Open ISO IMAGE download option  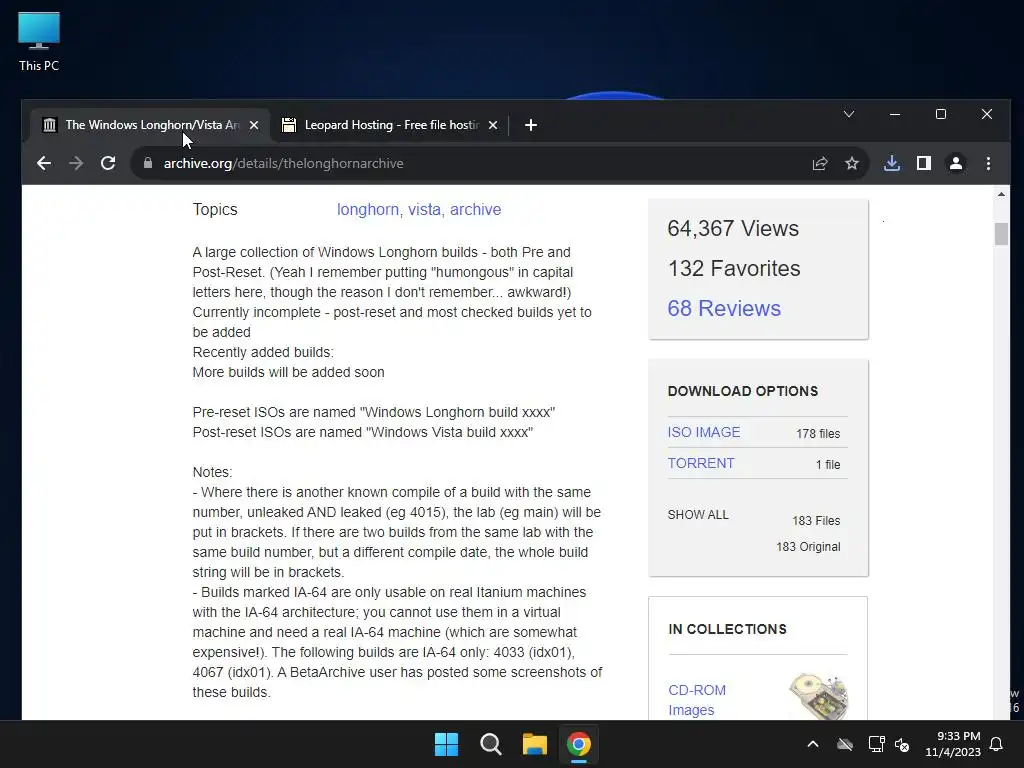pos(703,432)
